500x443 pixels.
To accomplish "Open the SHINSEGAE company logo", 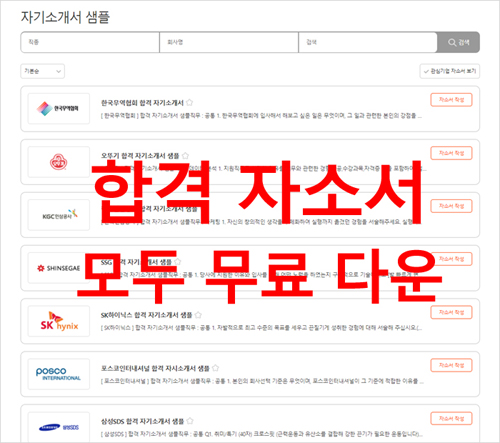I will (59, 268).
